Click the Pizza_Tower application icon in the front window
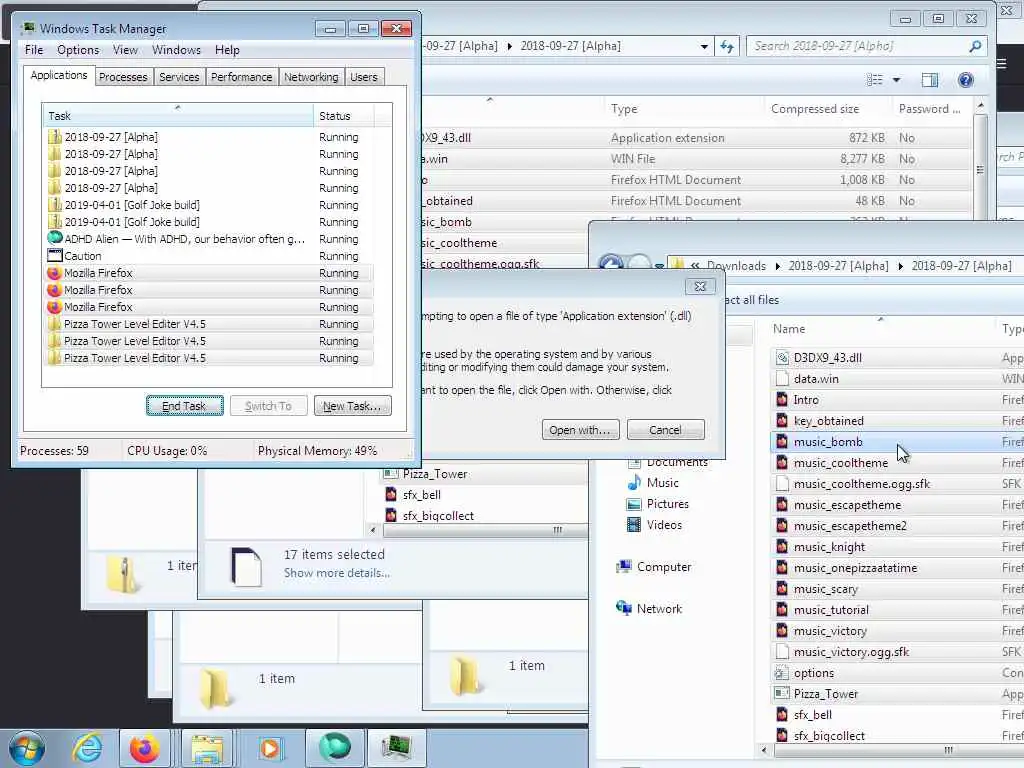Viewport: 1024px width, 768px height. pyautogui.click(x=781, y=694)
